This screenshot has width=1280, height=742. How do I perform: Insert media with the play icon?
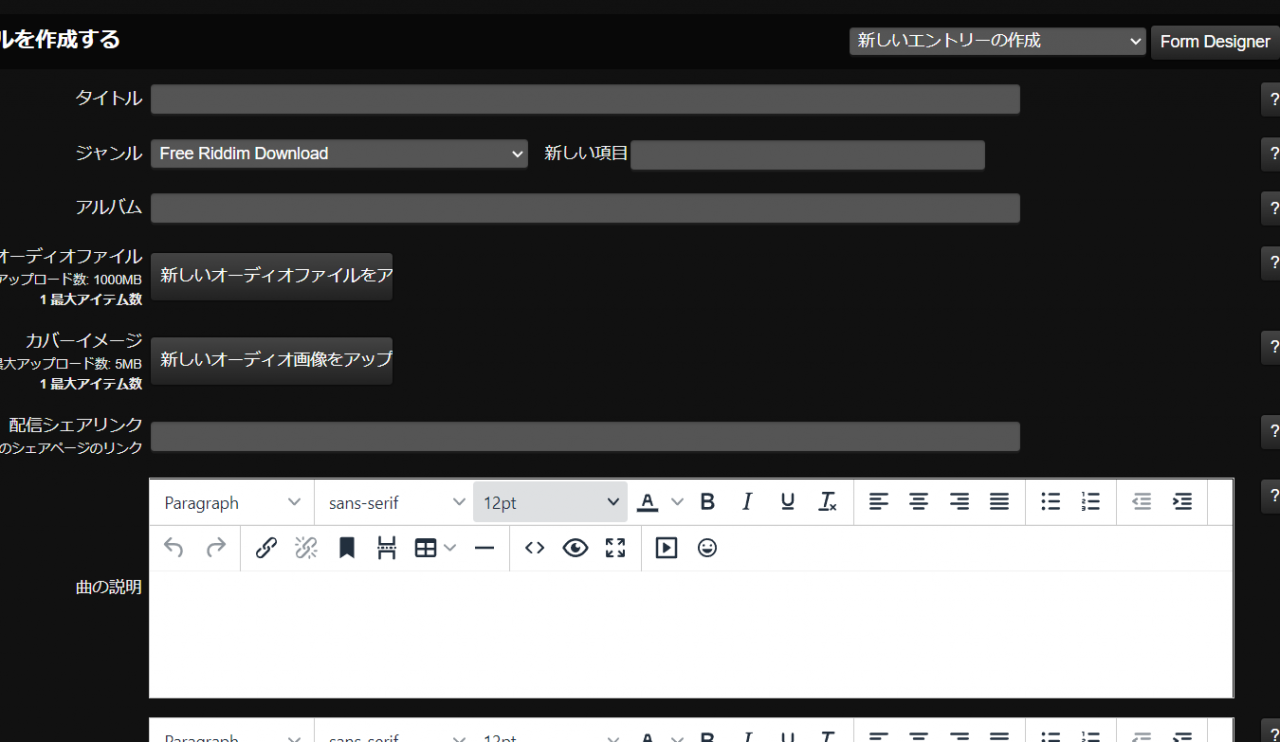click(x=666, y=548)
